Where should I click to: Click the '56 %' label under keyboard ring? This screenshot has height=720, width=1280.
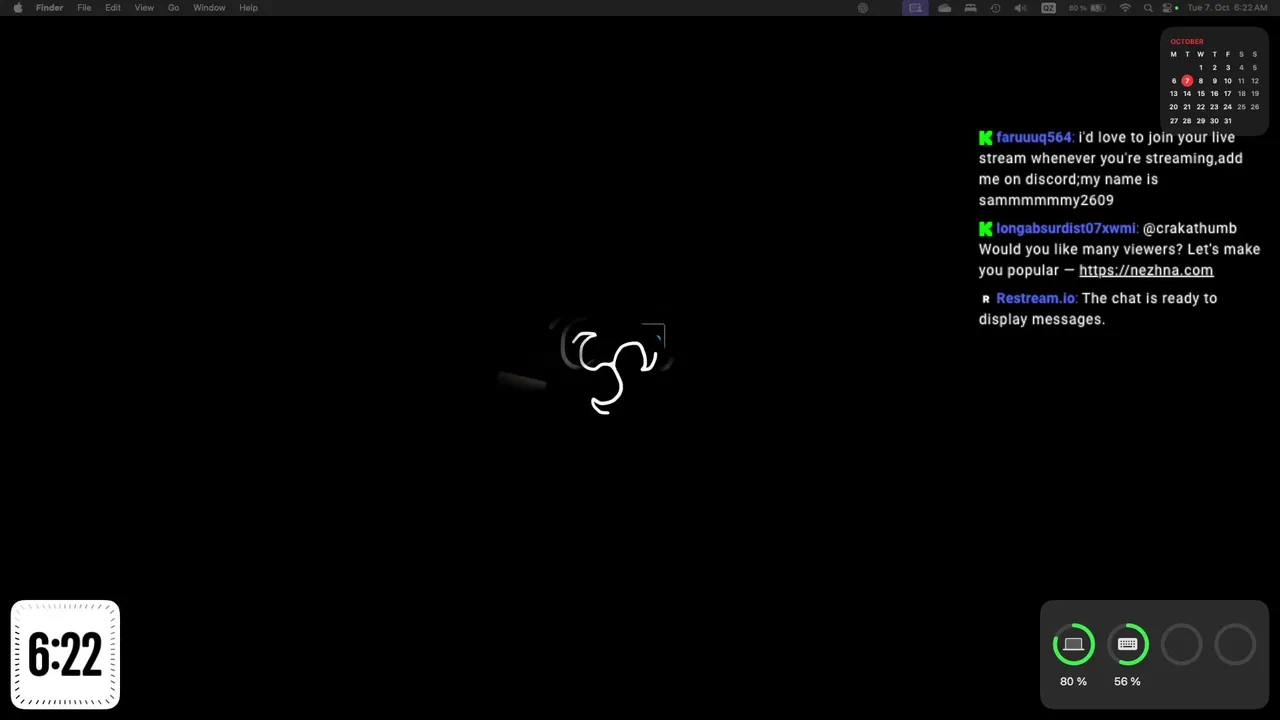tap(1127, 681)
